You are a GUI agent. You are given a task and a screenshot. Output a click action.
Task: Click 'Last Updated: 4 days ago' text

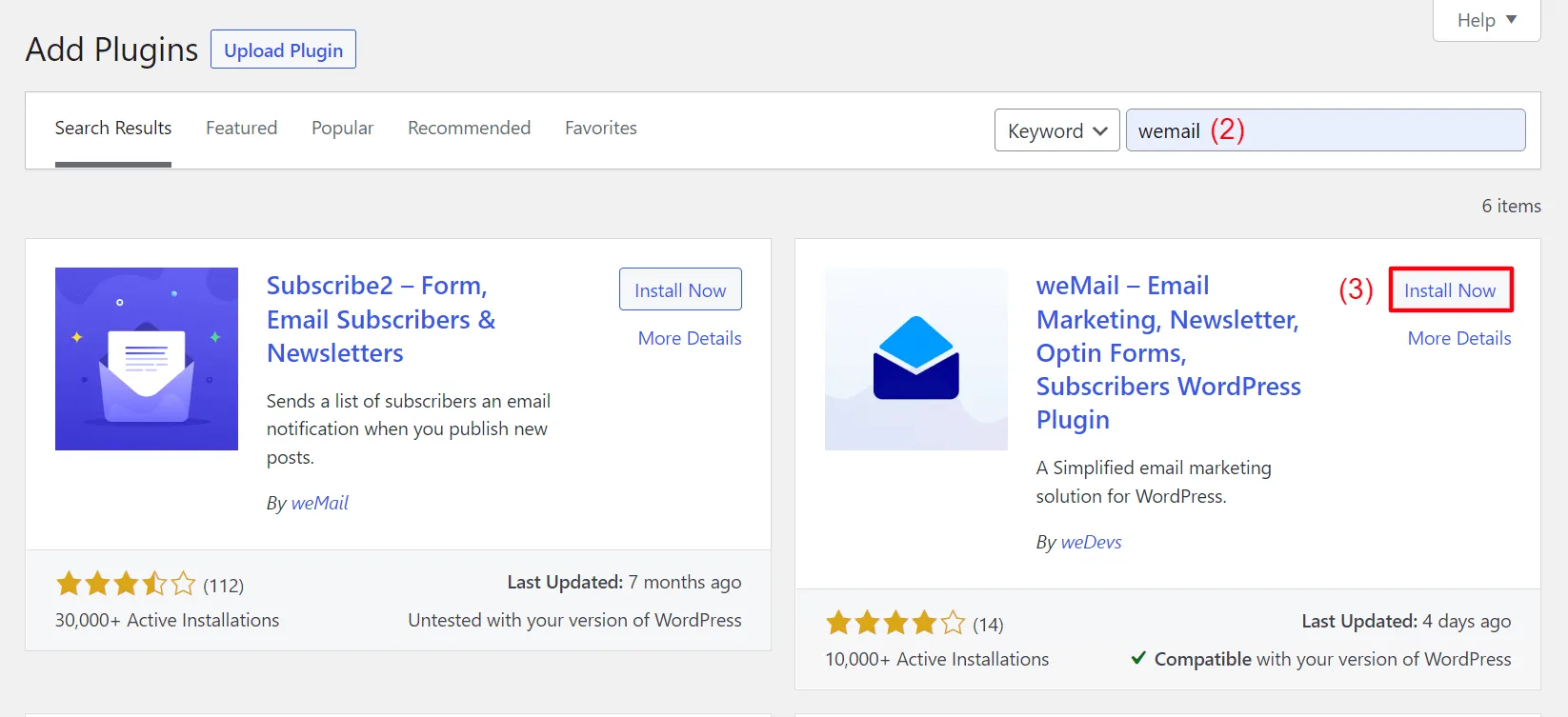[1406, 621]
